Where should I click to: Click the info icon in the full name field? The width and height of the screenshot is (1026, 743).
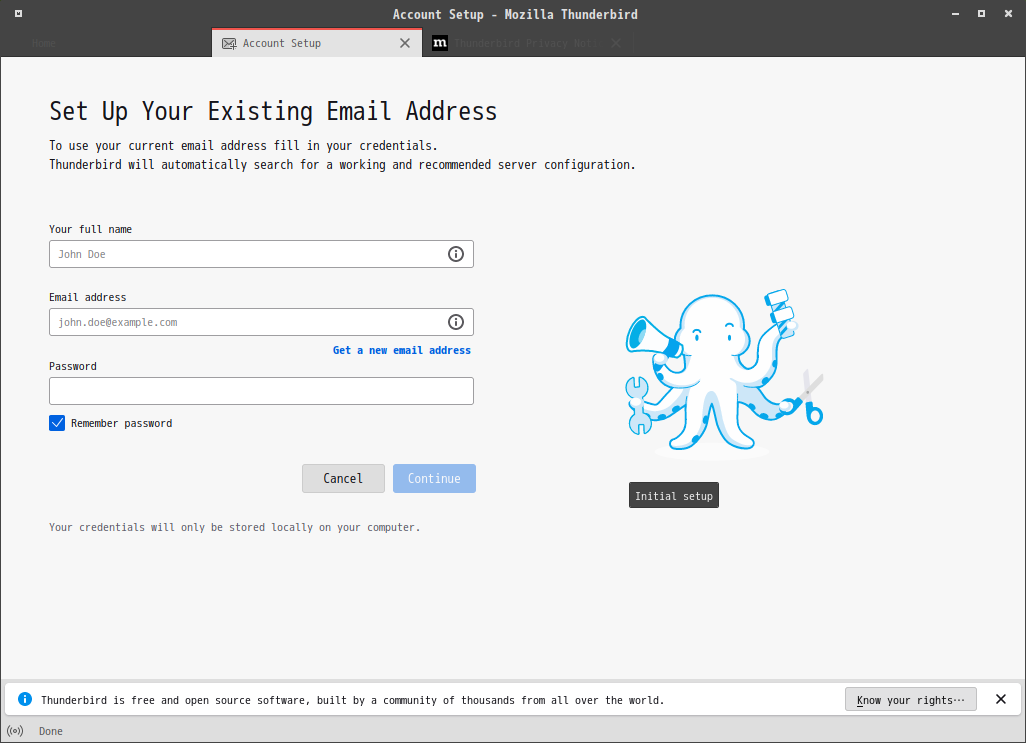coord(455,254)
